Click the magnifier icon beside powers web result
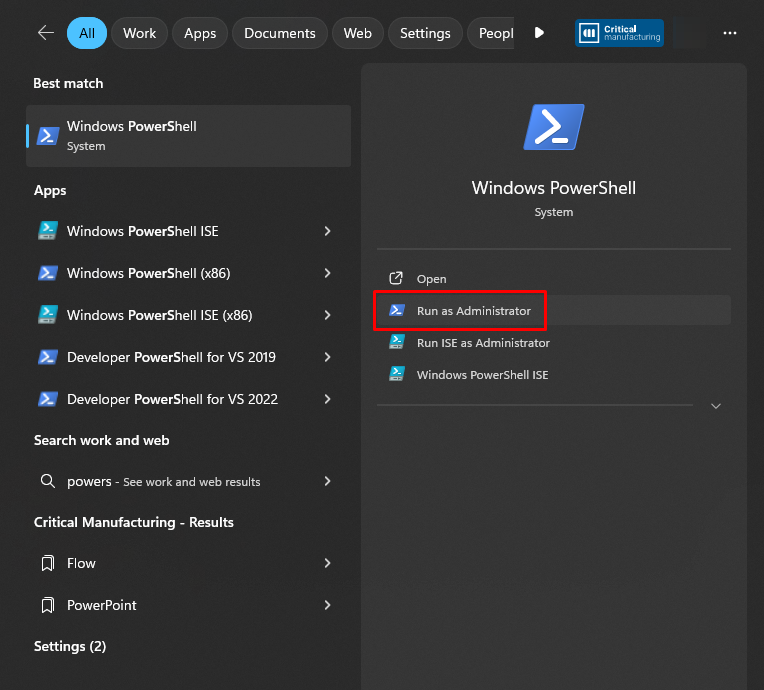764x690 pixels. (x=47, y=481)
